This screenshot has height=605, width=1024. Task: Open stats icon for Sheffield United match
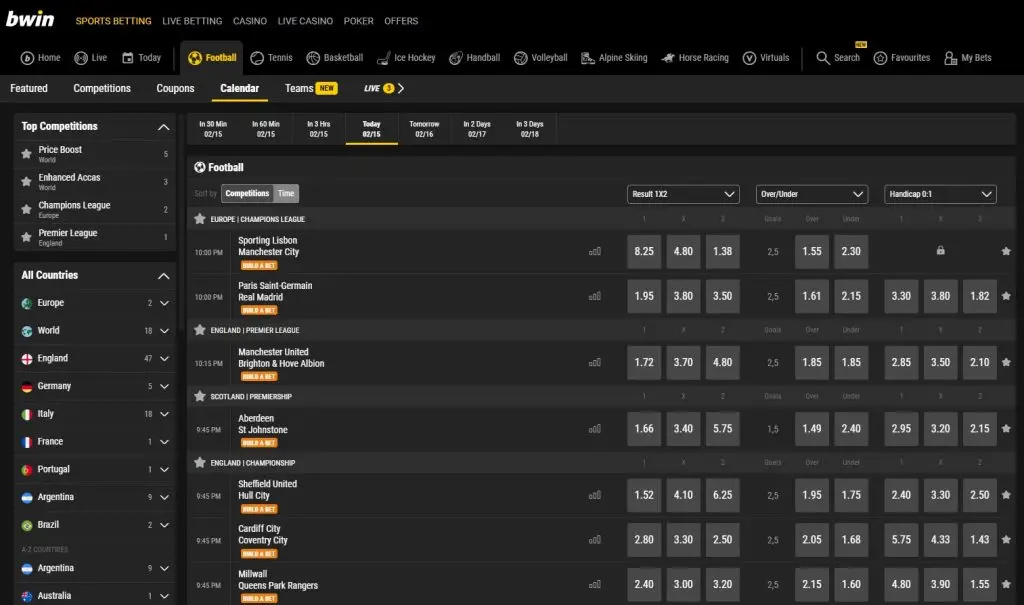click(595, 495)
